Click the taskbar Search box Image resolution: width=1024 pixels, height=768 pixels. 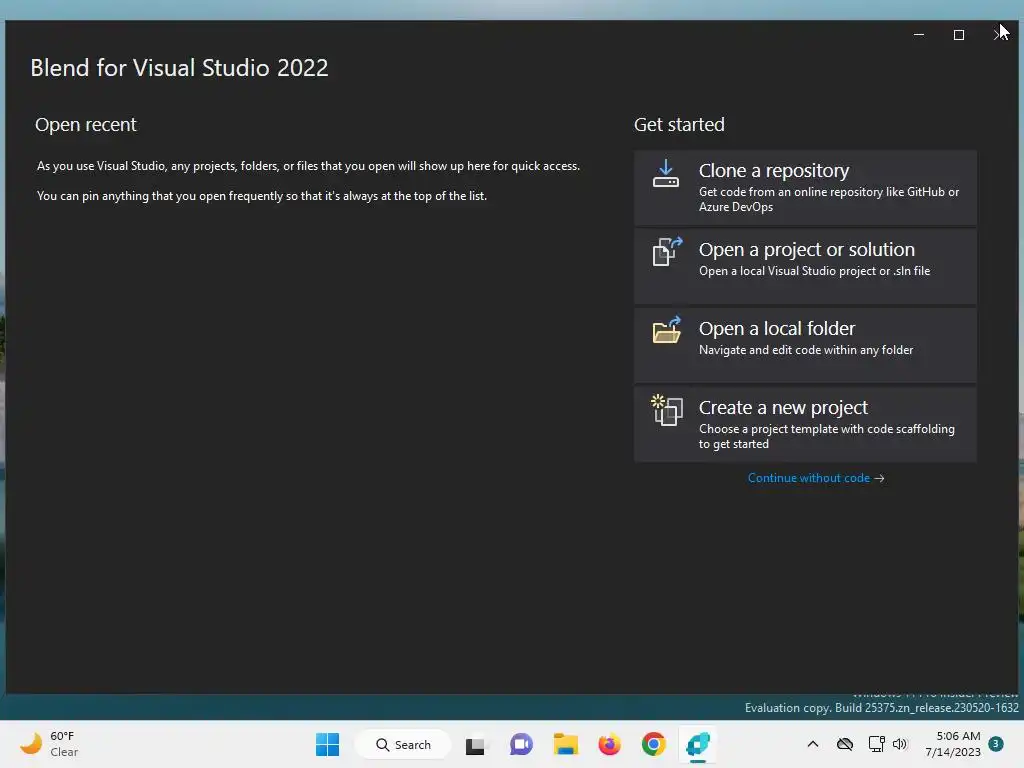click(403, 744)
